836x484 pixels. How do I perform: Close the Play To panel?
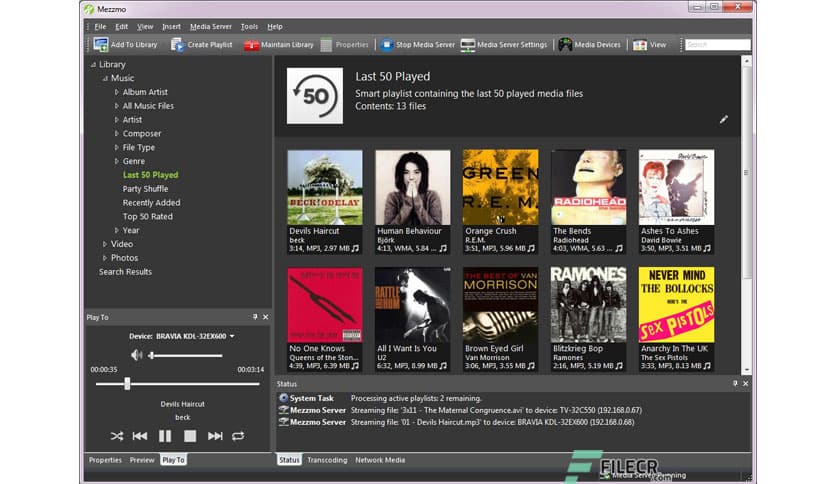(x=266, y=317)
